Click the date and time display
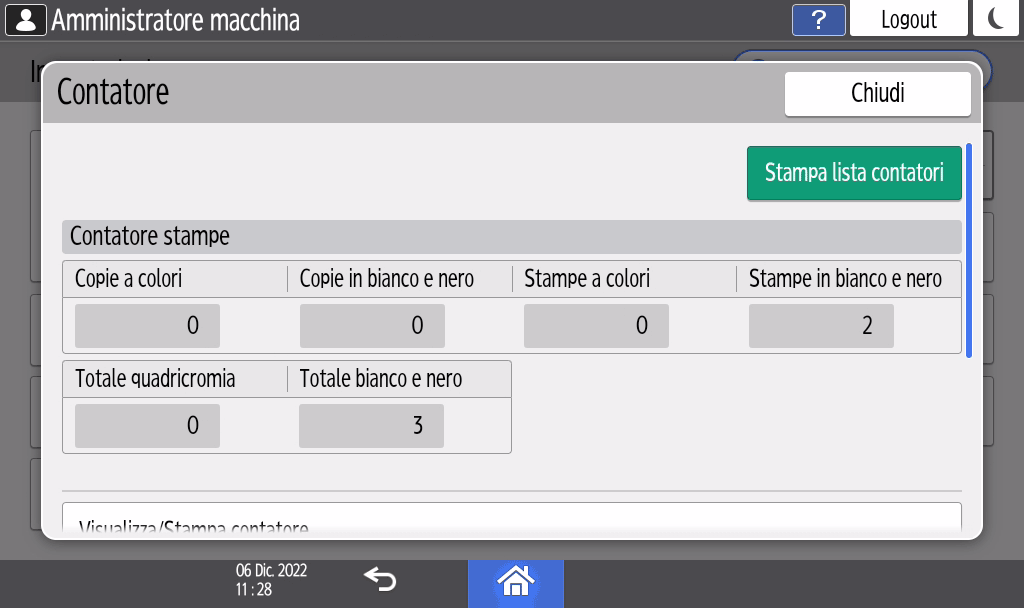The height and width of the screenshot is (608, 1024). 271,580
